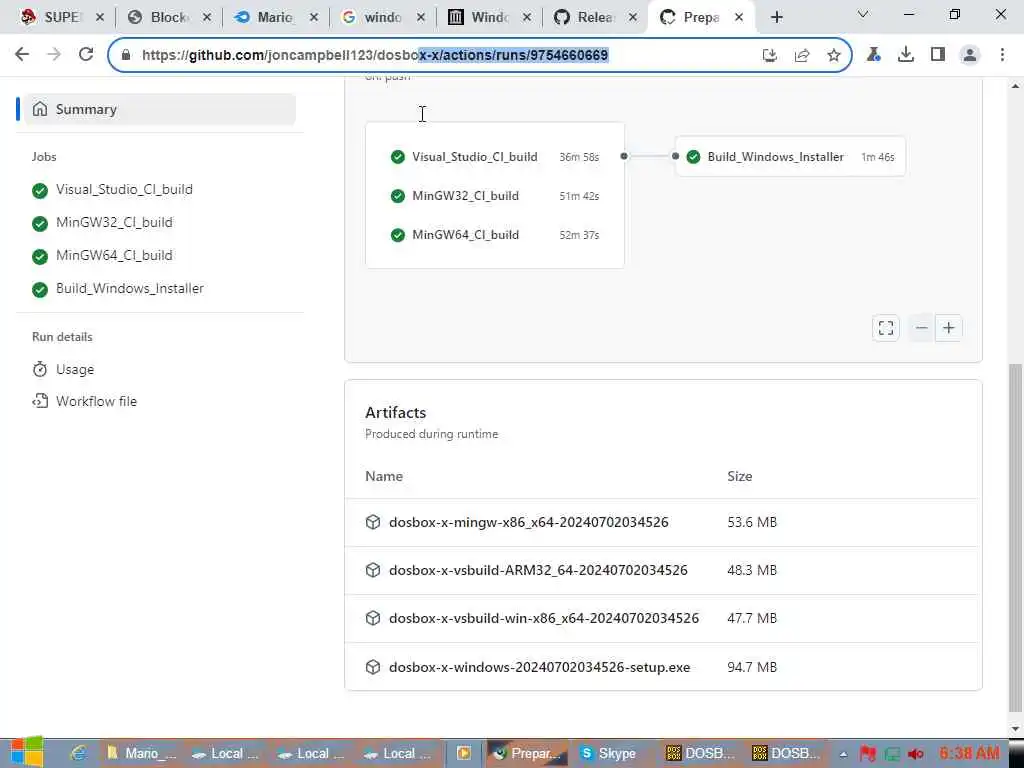Download dosbox-x-windows-20240702034526-setup.exe artifact
Image resolution: width=1024 pixels, height=768 pixels.
pyautogui.click(x=539, y=667)
